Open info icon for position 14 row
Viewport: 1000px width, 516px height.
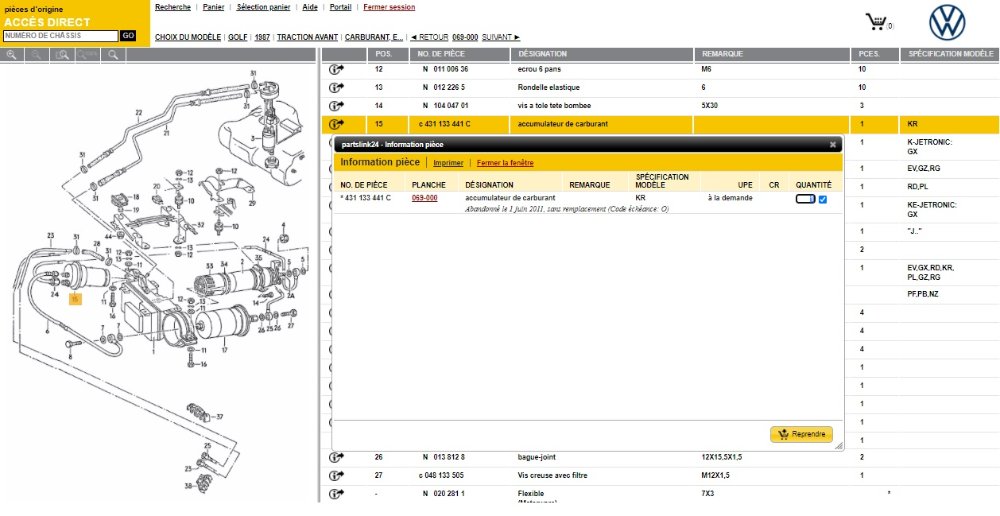tap(336, 105)
